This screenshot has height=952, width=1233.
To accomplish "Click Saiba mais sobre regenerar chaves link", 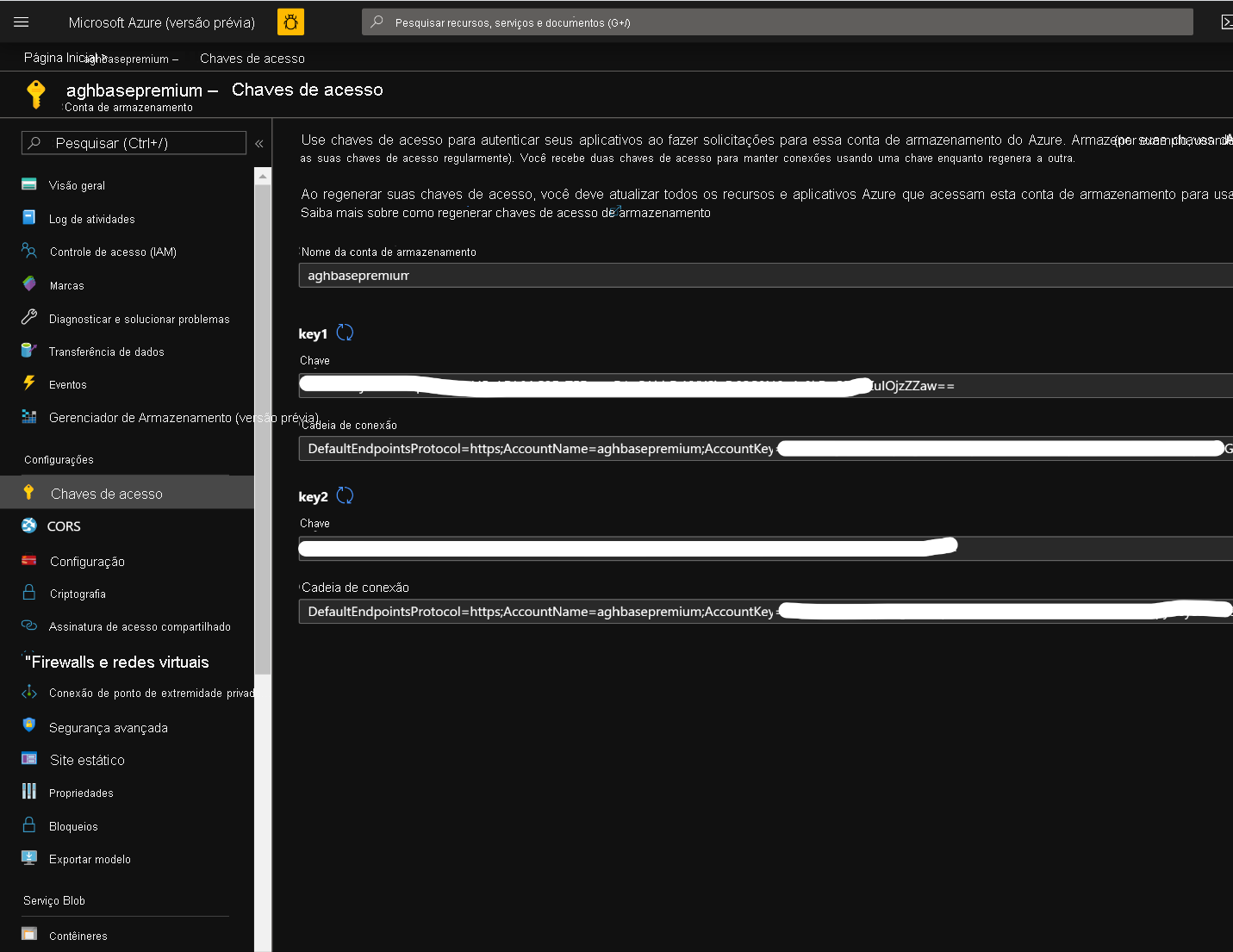I will tap(506, 213).
